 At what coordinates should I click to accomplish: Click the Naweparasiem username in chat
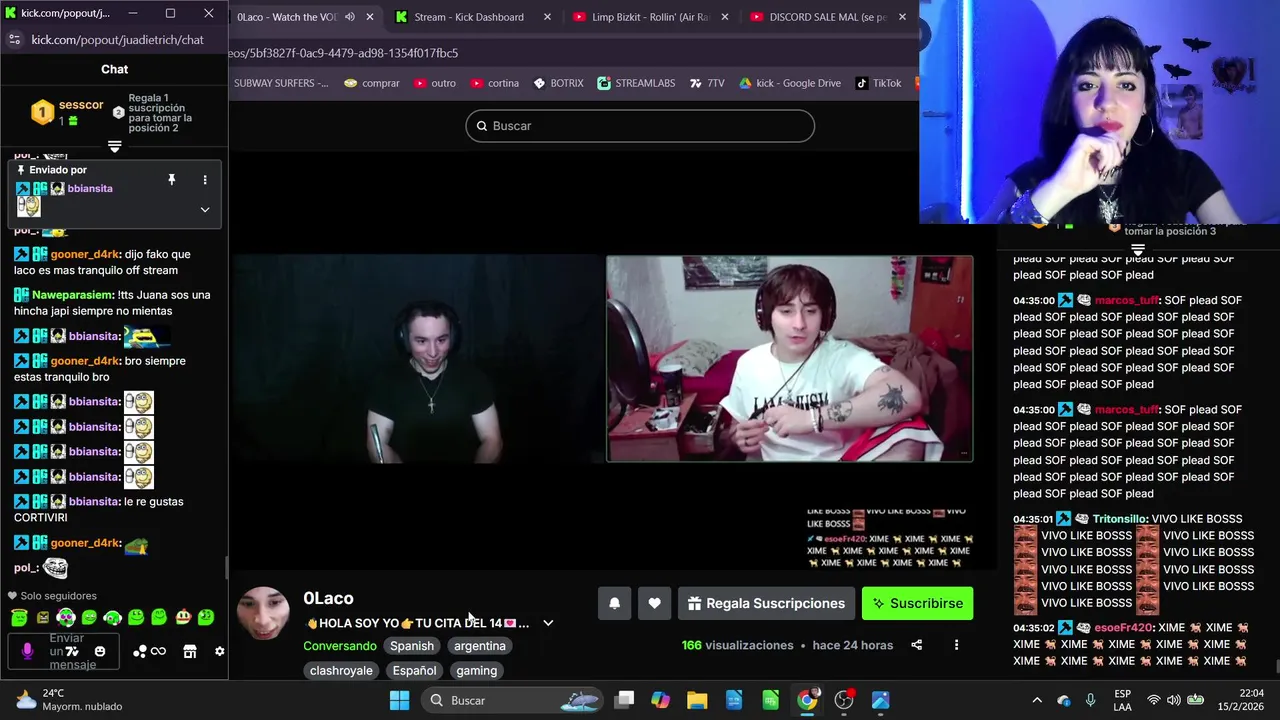(x=73, y=295)
